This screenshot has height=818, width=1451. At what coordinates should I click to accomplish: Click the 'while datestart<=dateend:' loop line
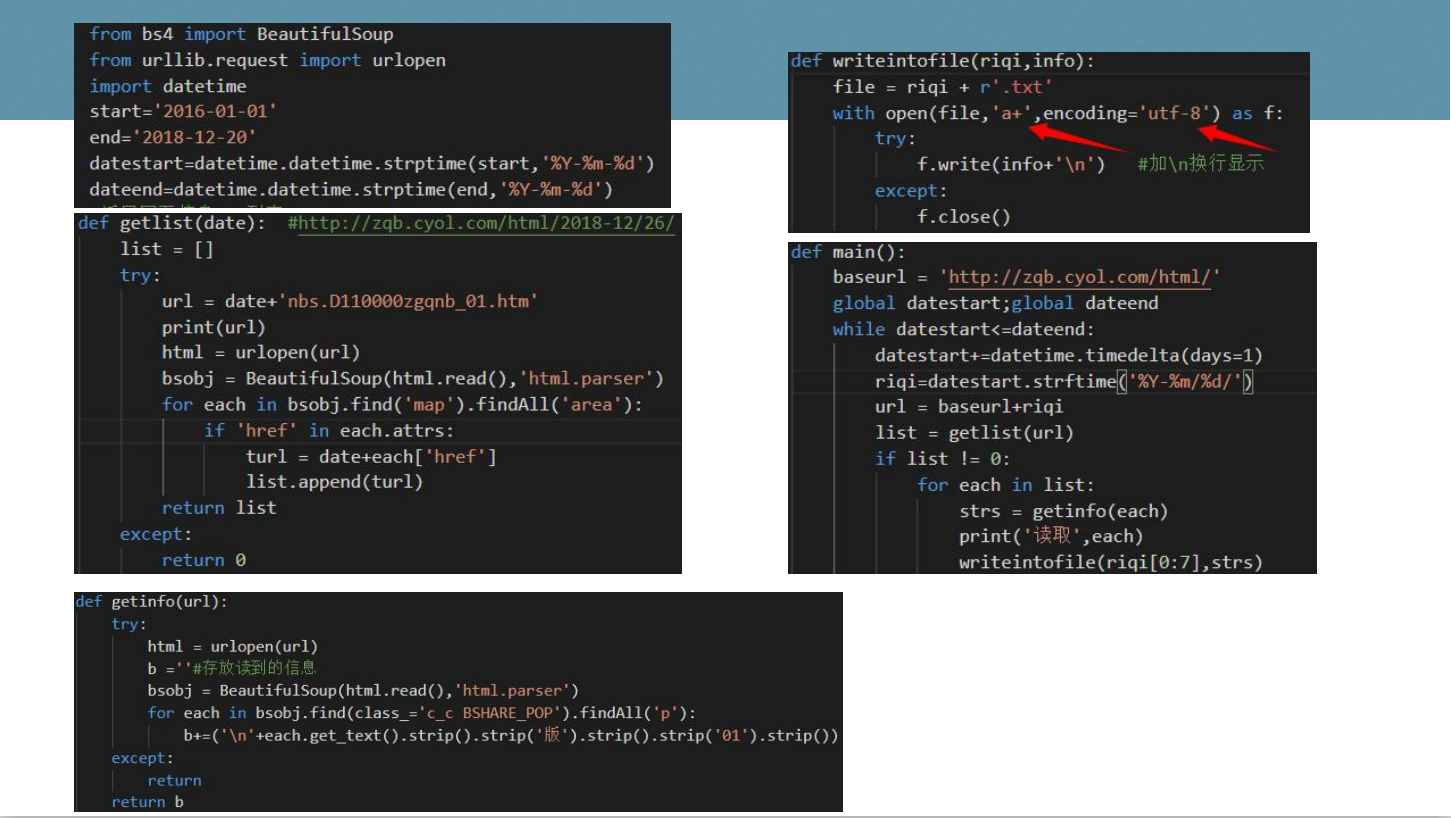coord(963,329)
